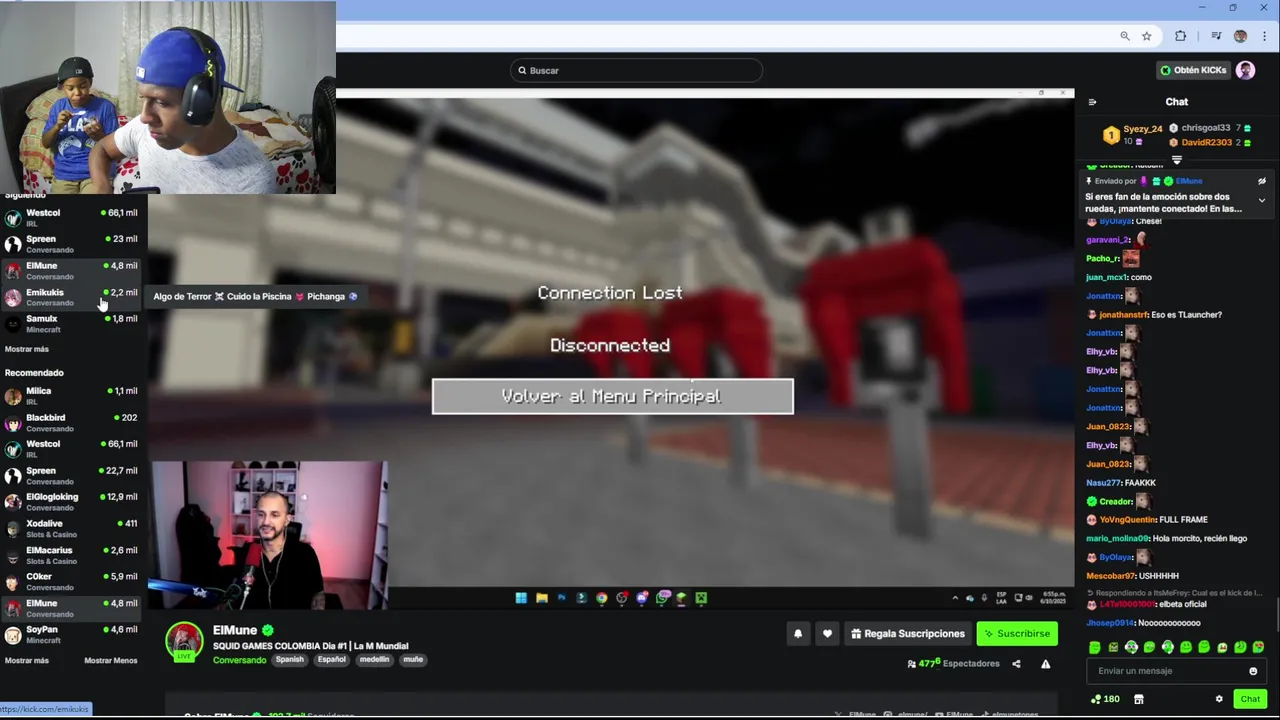Show hidden tray icons chevron in streamed taskbar
This screenshot has width=1280, height=720.
(x=955, y=598)
